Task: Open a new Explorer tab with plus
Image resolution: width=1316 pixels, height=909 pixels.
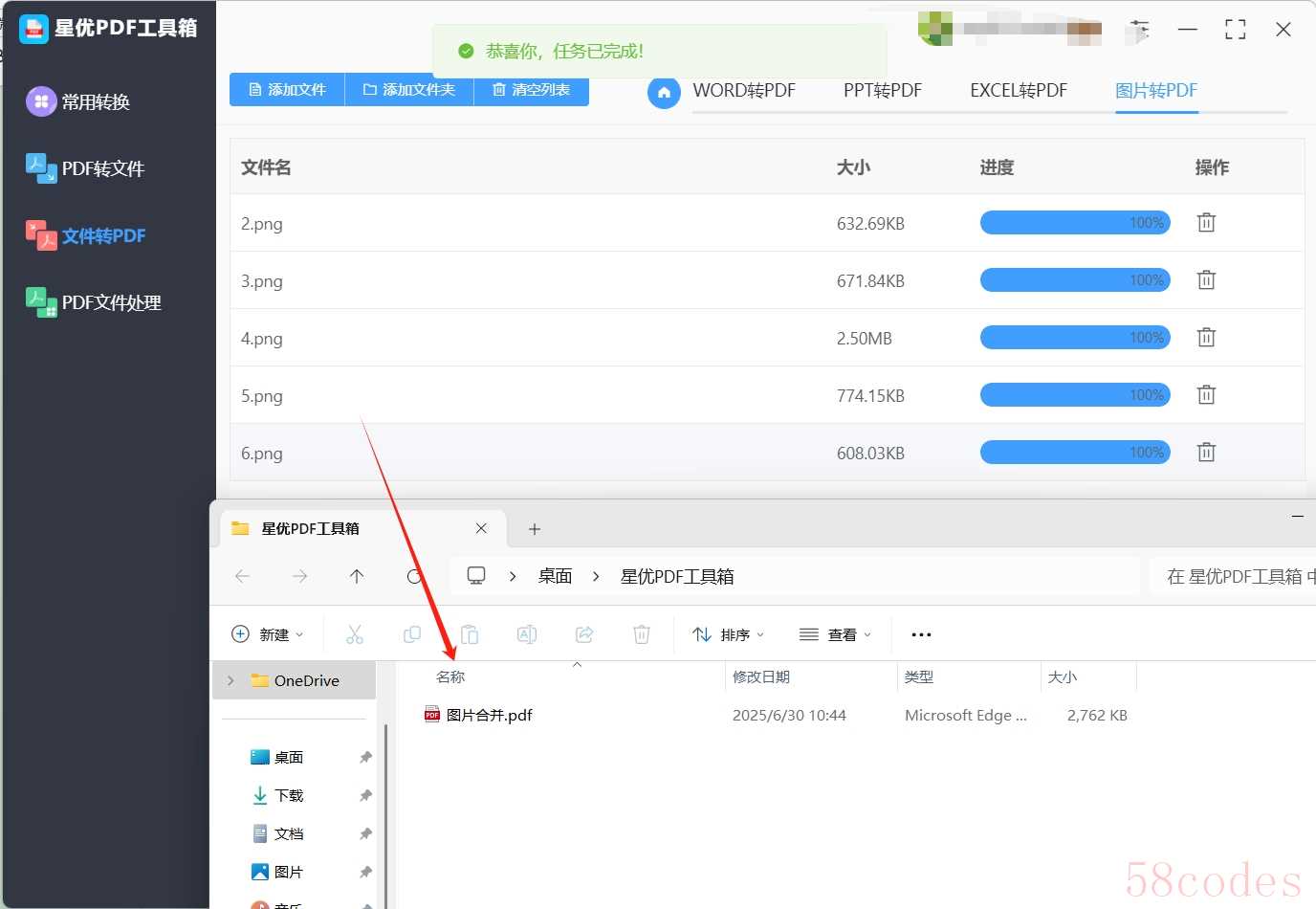Action: tap(535, 529)
